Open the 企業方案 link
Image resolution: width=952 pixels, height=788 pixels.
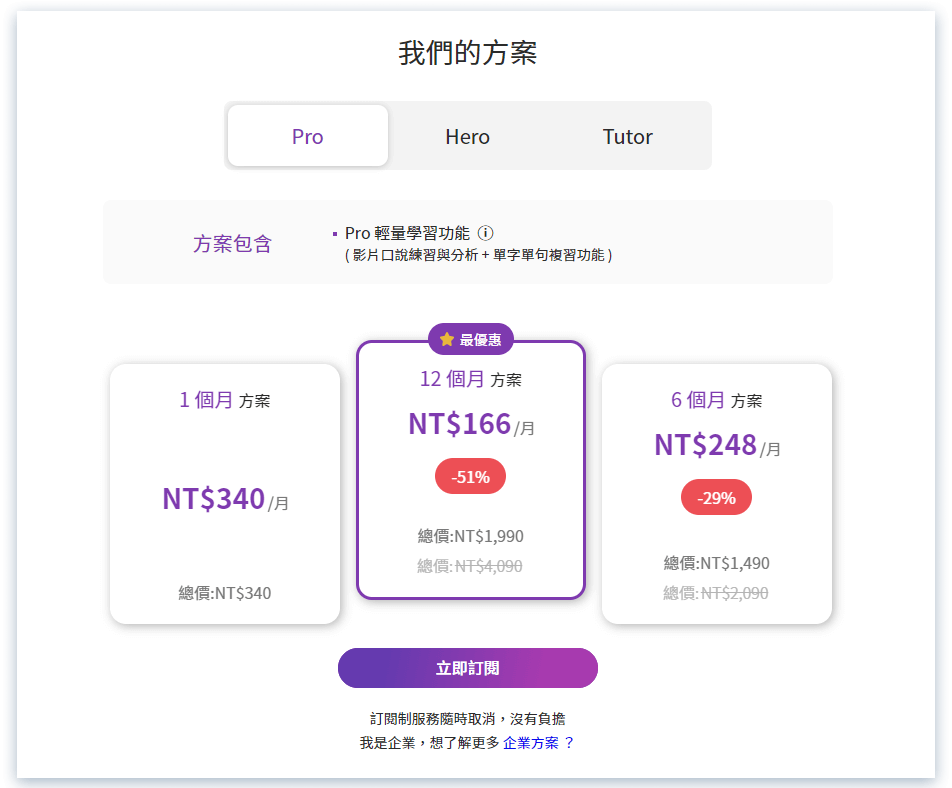pos(531,743)
